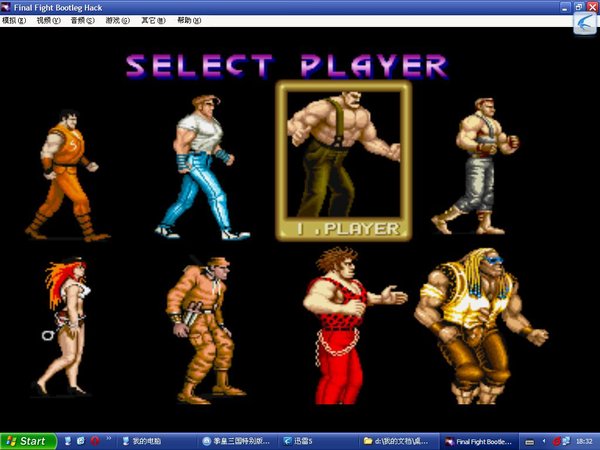The image size is (600, 450).
Task: Open the 游戏 (Game) menu
Action: (x=117, y=21)
